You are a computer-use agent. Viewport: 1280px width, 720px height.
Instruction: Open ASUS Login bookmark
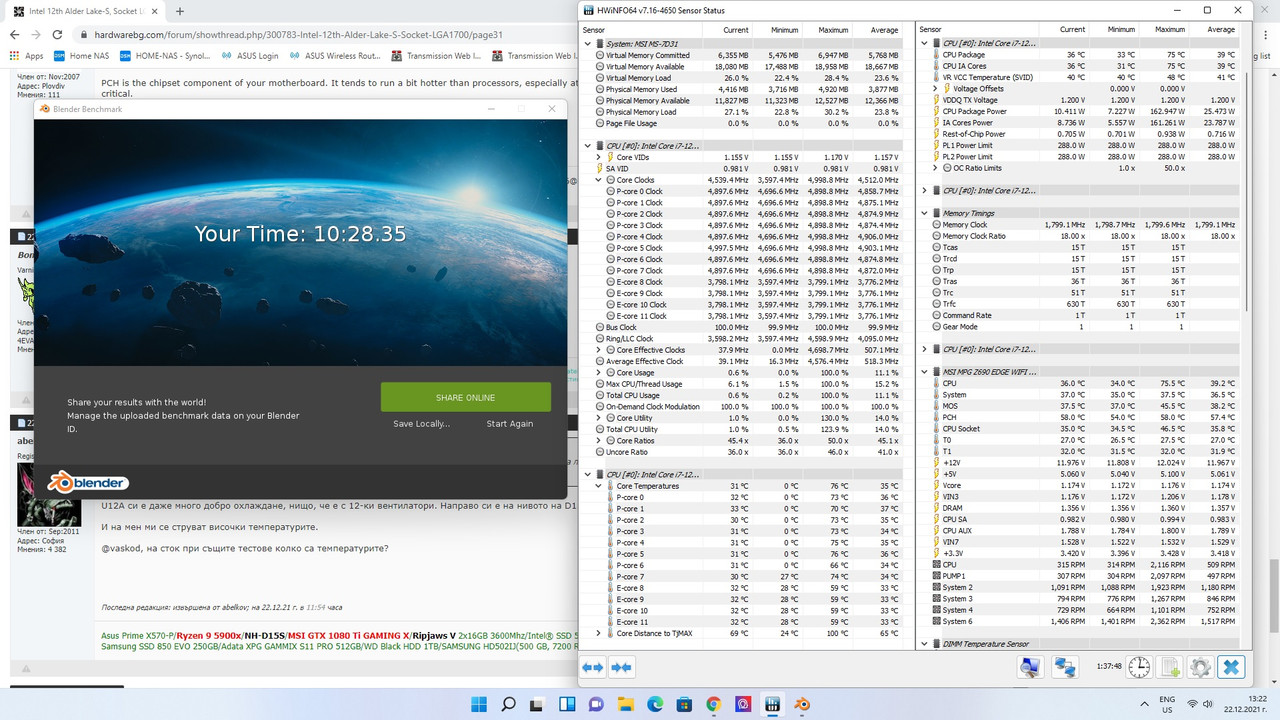249,56
